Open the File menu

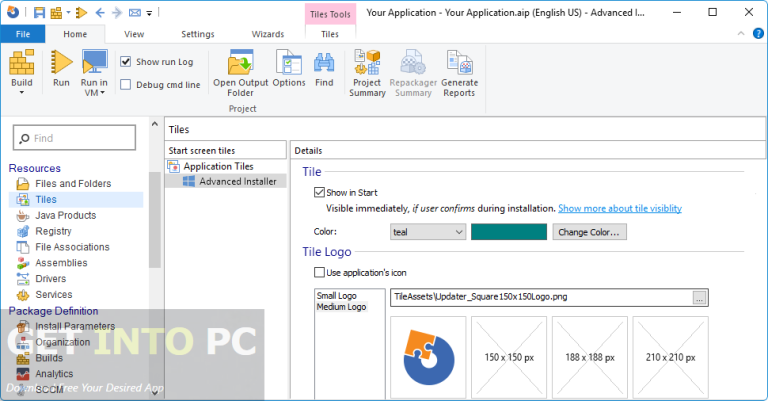(23, 34)
